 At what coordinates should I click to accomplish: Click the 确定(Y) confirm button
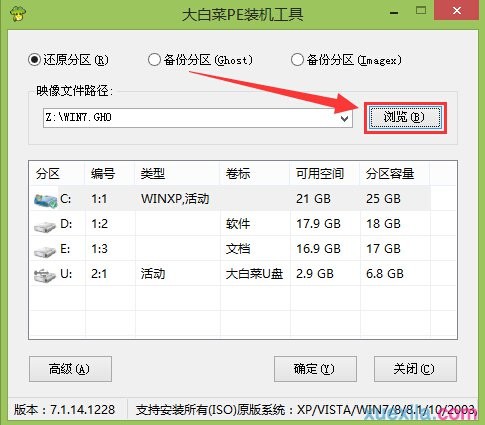pos(315,369)
